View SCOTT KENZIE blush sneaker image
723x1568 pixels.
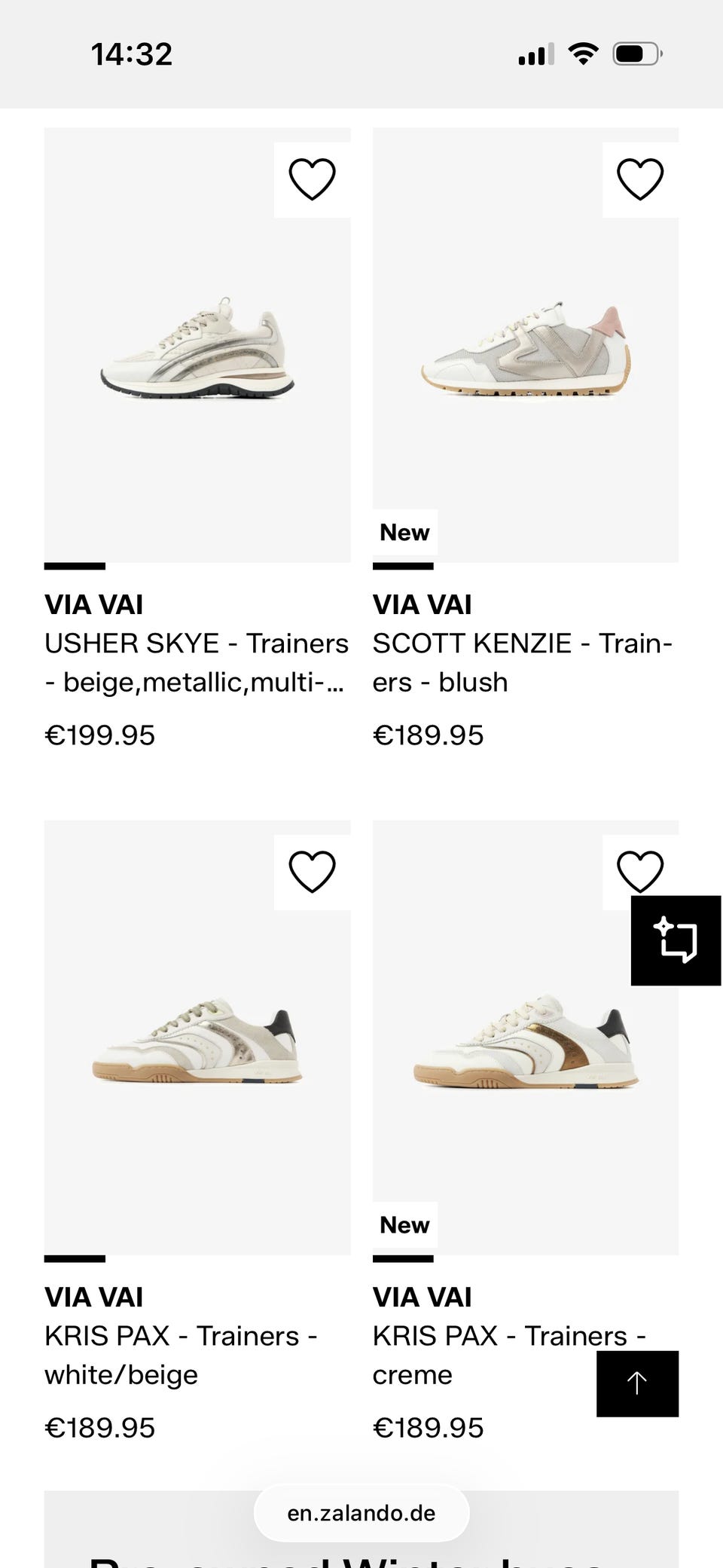coord(526,345)
